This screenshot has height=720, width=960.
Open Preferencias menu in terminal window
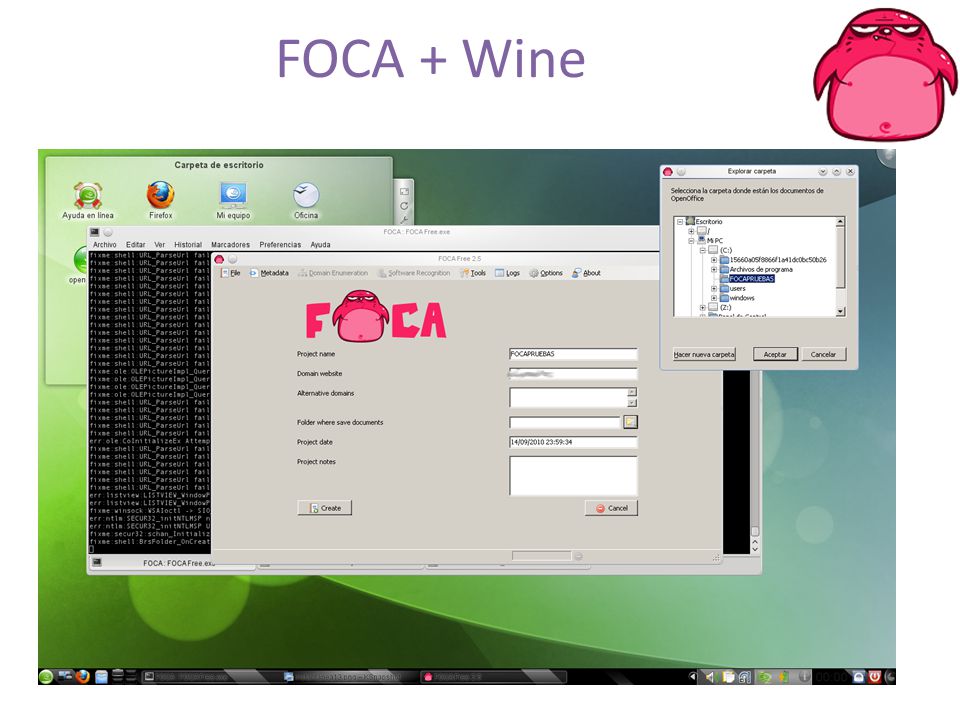coord(280,244)
